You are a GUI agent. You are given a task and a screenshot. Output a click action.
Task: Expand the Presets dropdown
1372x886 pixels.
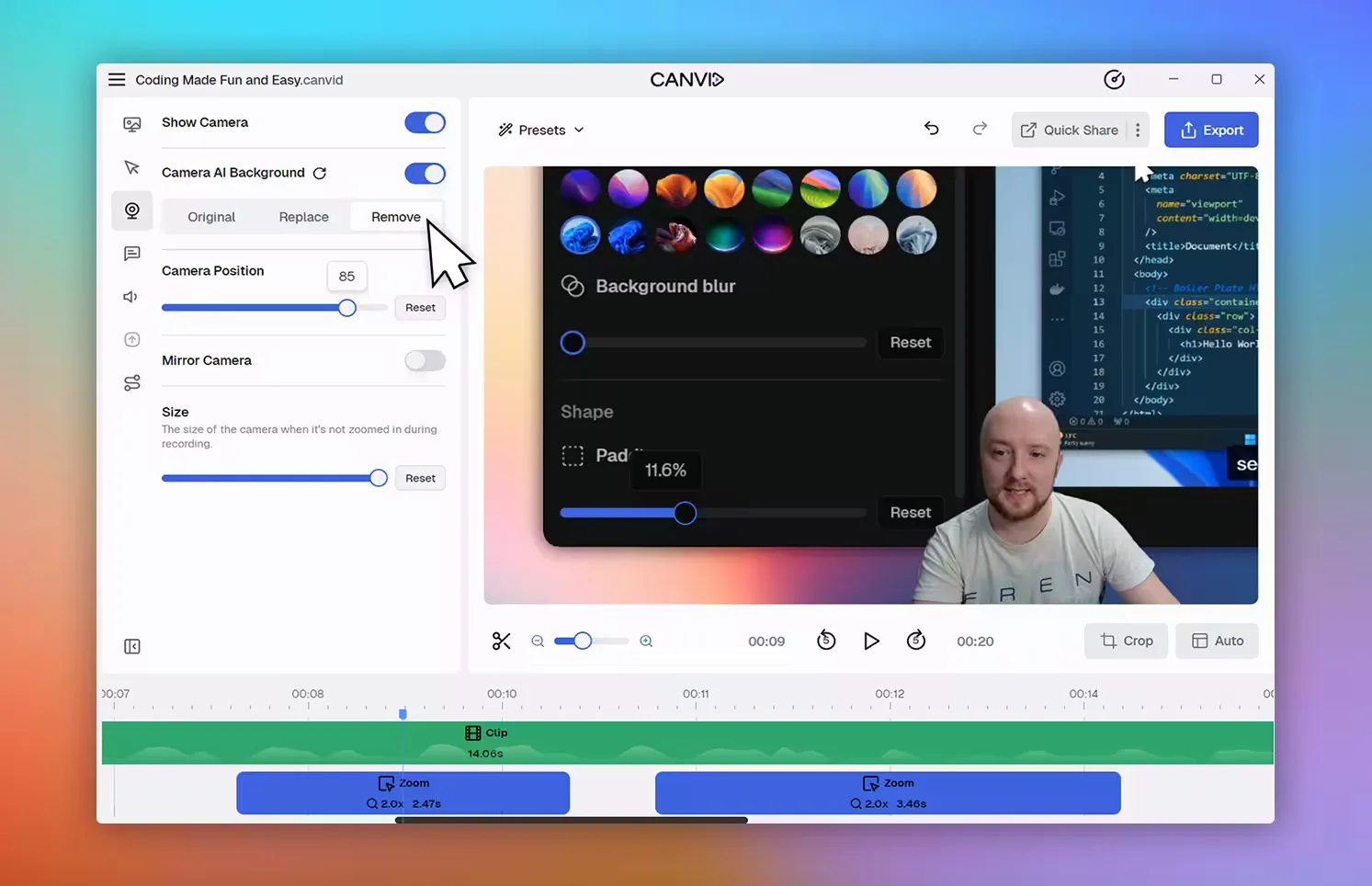coord(541,131)
